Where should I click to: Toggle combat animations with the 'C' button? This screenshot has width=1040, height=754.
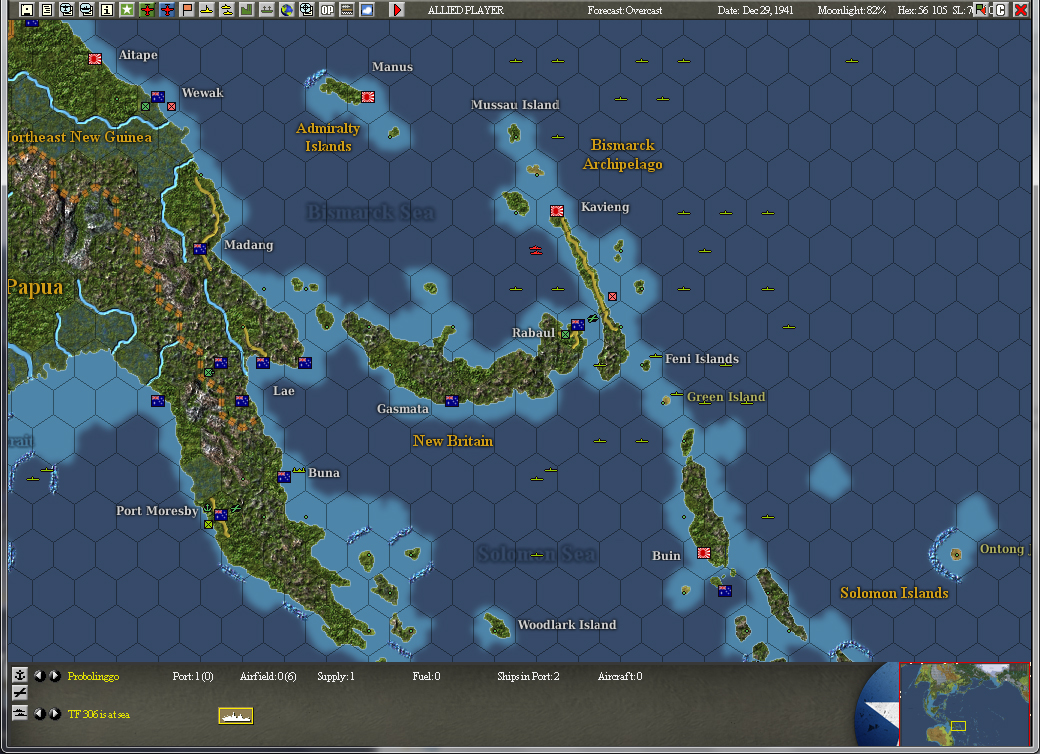1001,9
